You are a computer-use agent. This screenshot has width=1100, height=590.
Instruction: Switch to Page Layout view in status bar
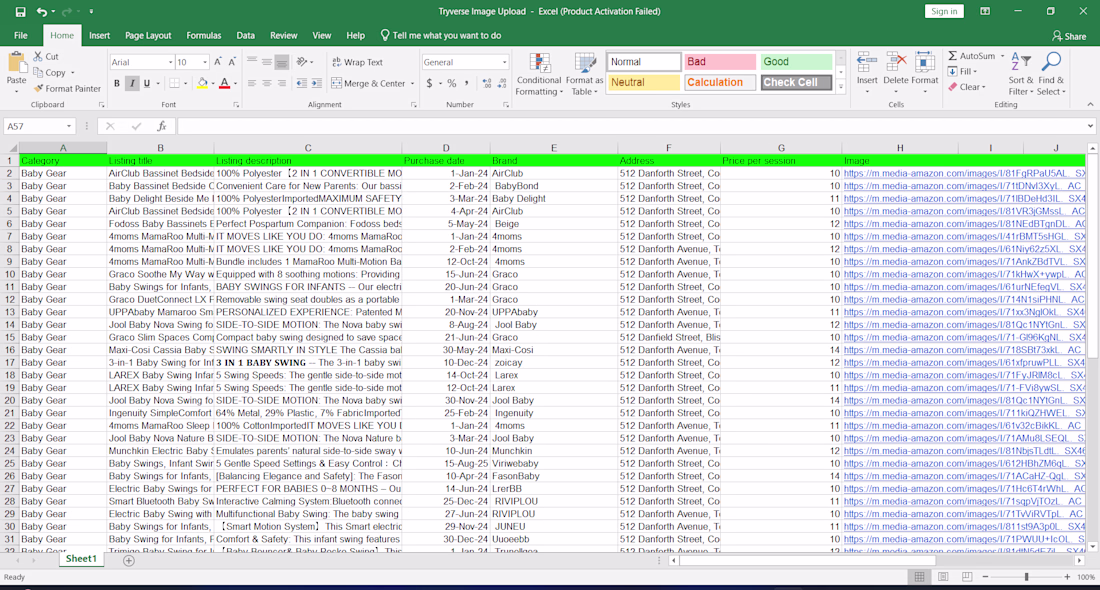coord(943,577)
